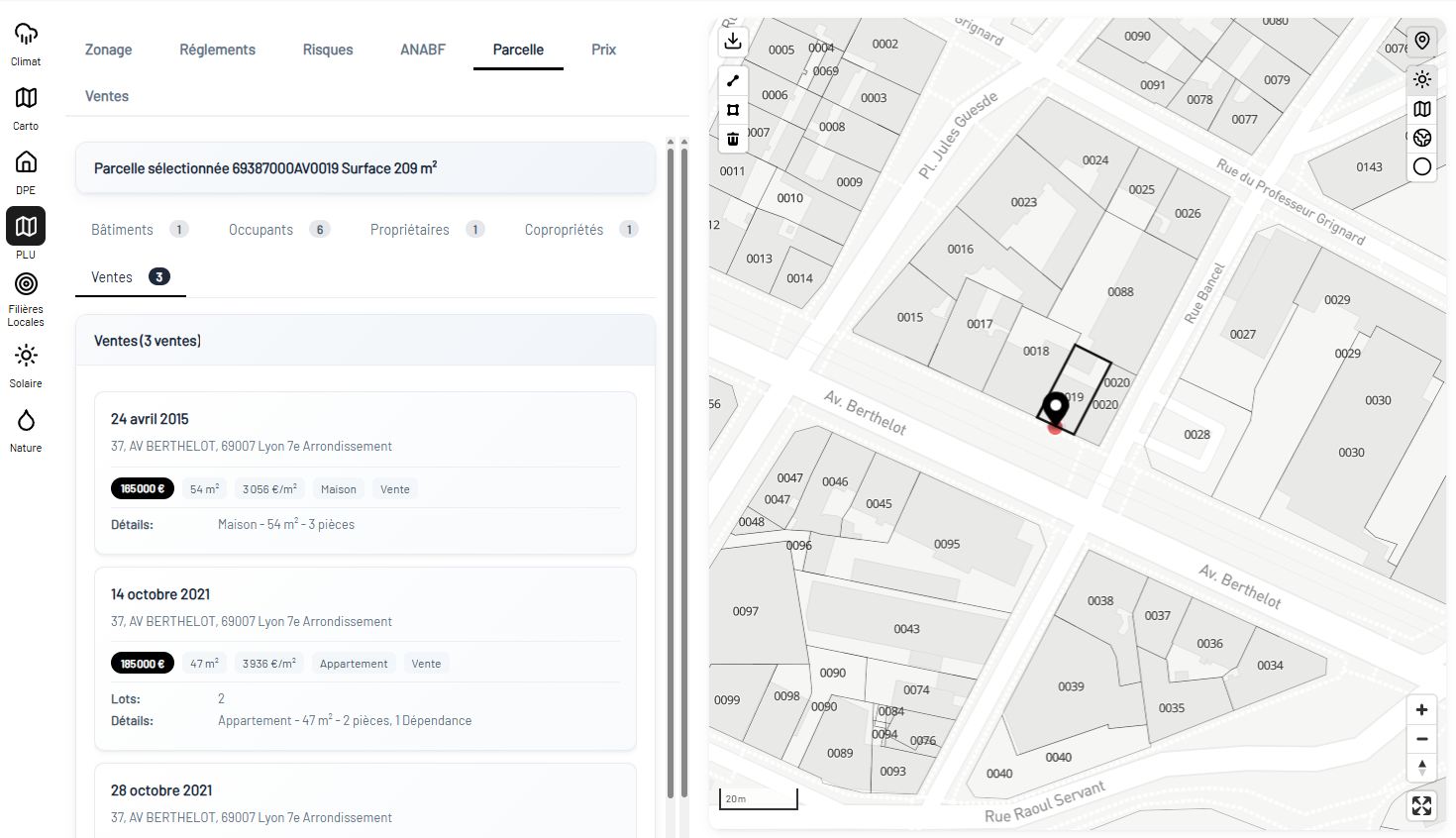
Task: Open the top-level Ventes tab
Action: pos(107,96)
